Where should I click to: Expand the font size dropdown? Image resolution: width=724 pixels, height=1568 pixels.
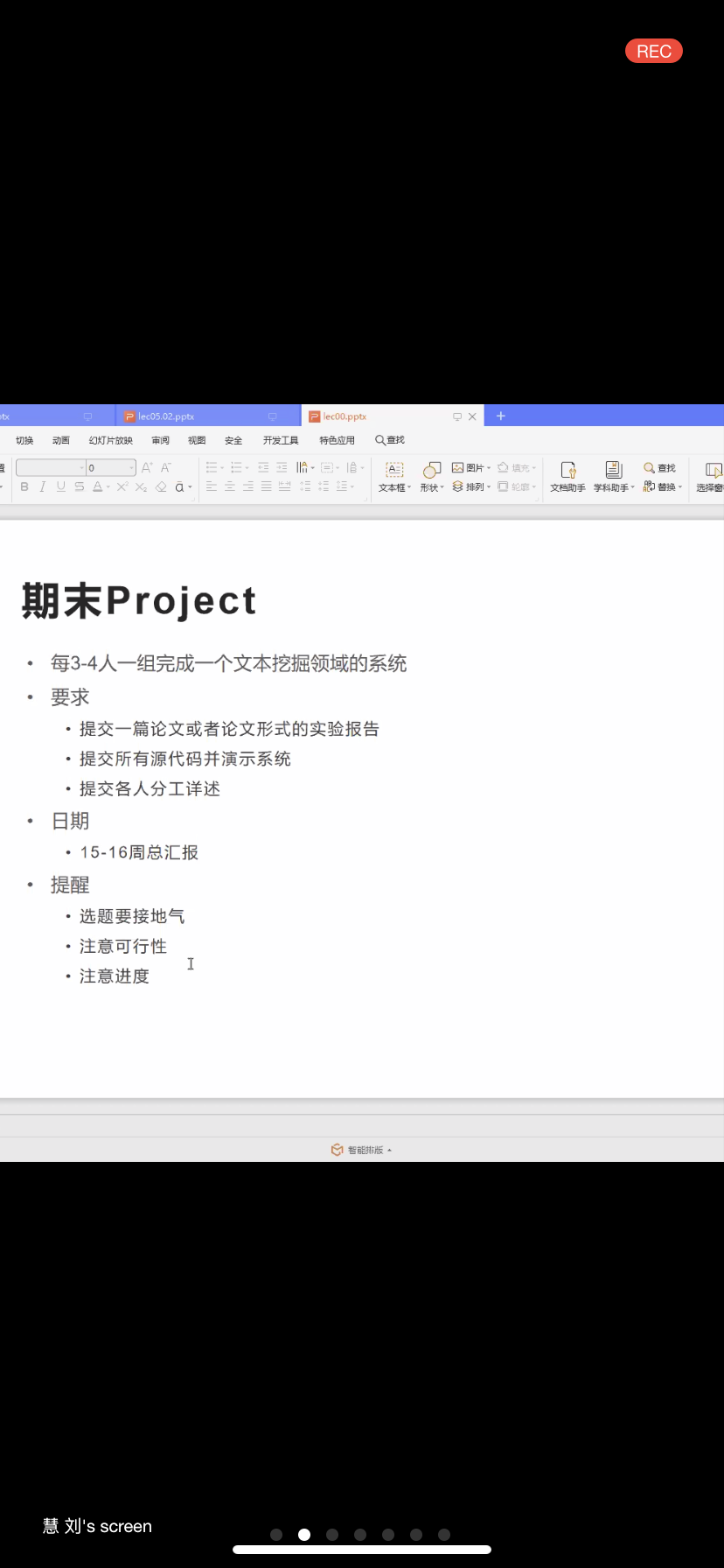131,468
